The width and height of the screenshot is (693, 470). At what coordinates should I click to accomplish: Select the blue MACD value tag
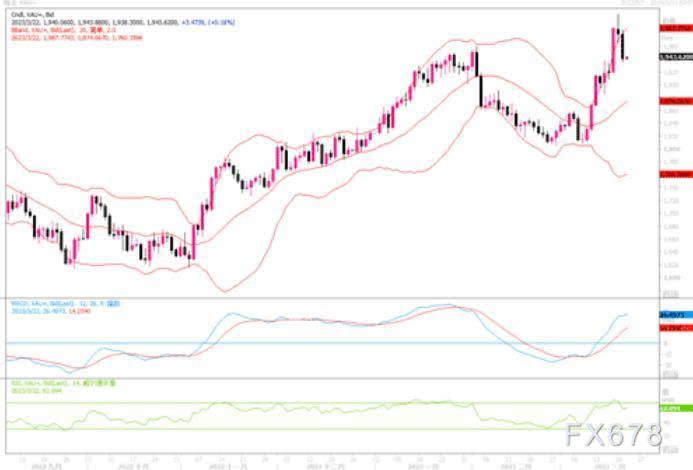[675, 315]
